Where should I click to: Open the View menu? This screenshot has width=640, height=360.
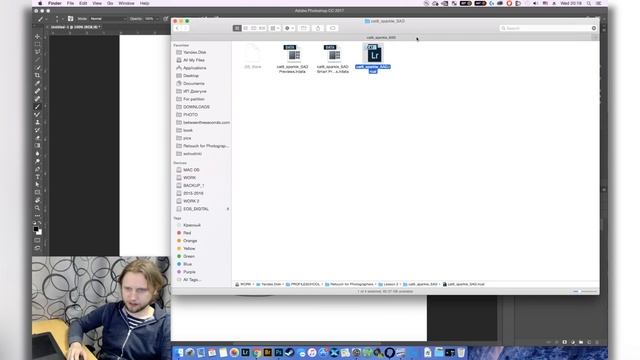[x=97, y=3]
